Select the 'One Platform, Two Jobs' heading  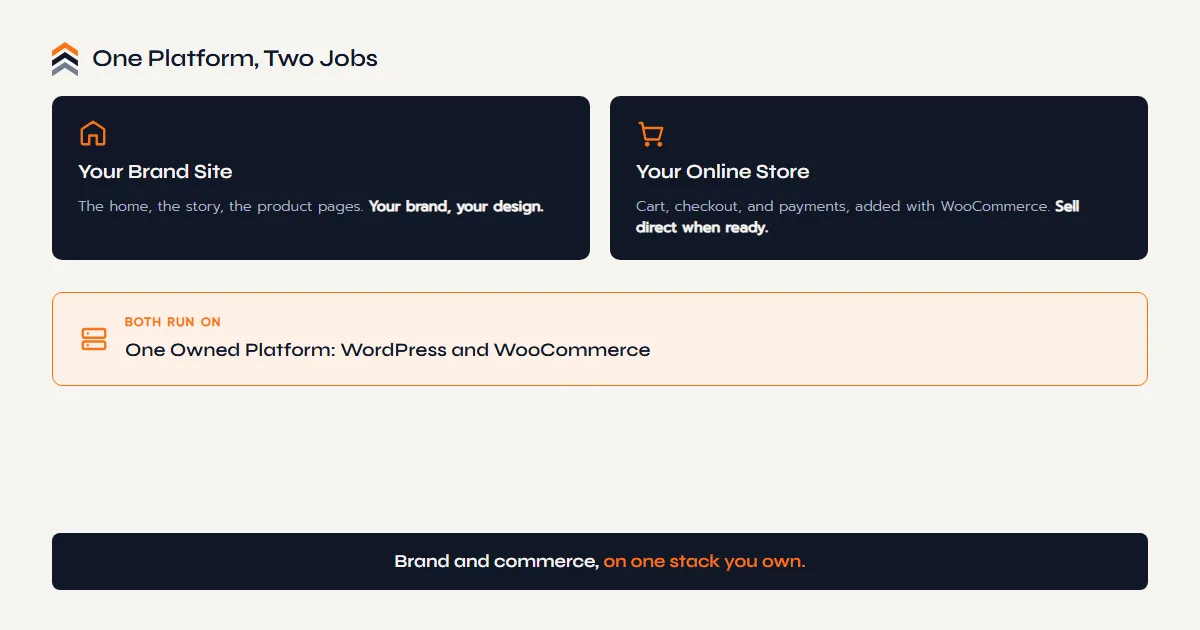pos(235,59)
